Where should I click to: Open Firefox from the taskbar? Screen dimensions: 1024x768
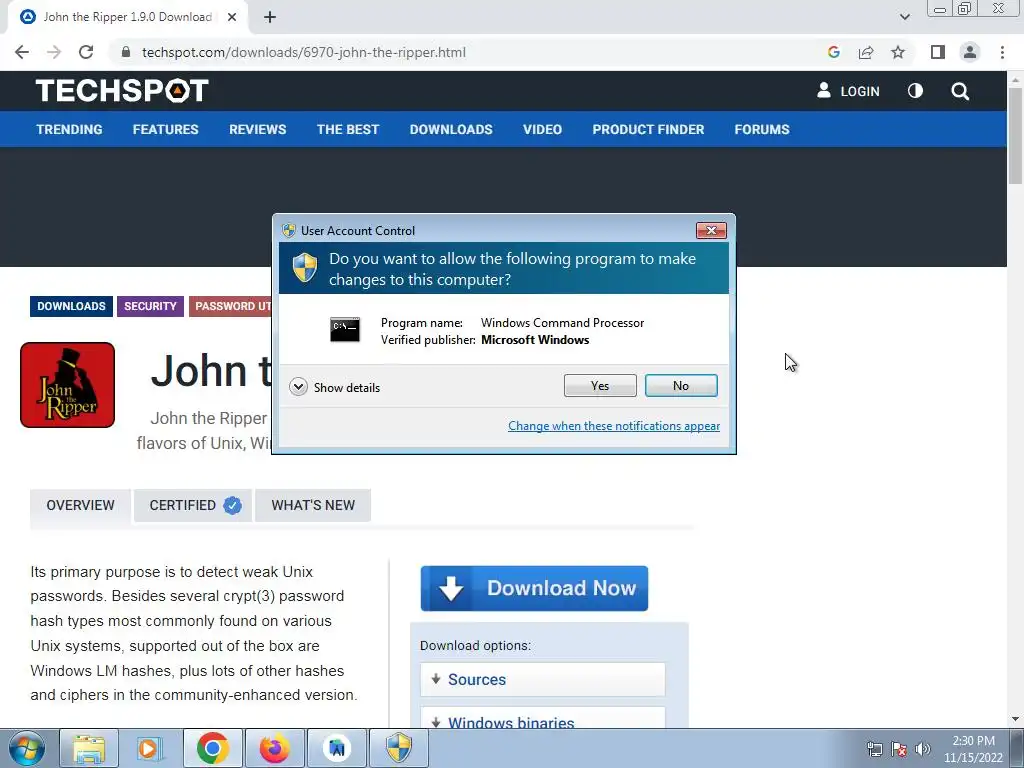coord(274,748)
